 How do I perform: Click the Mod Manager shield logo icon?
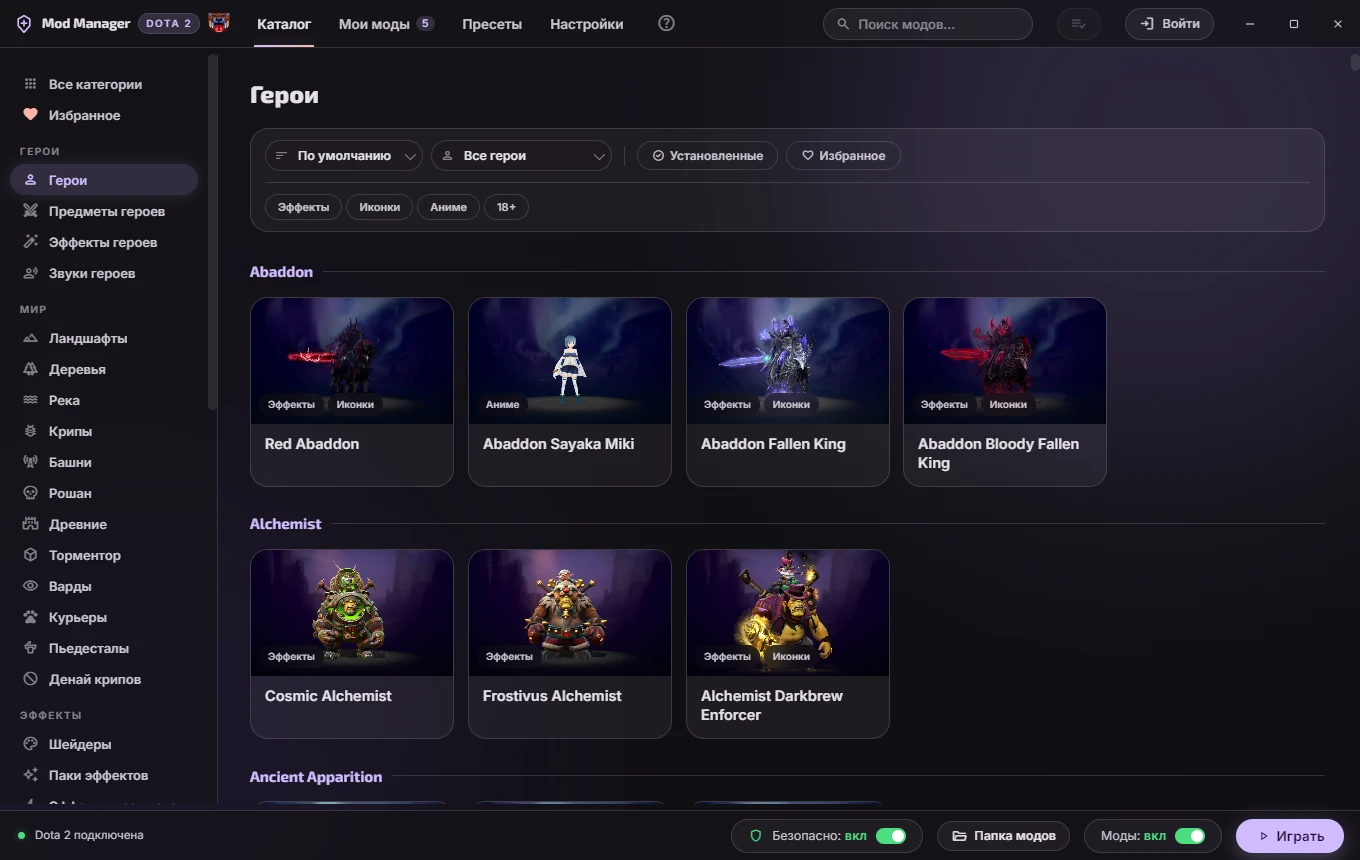click(x=24, y=24)
